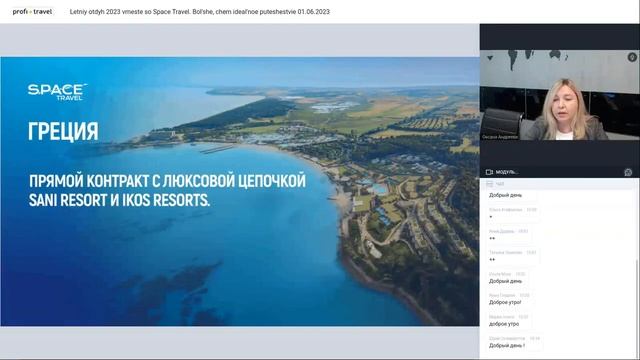Click the speaker name label on video

(500, 137)
